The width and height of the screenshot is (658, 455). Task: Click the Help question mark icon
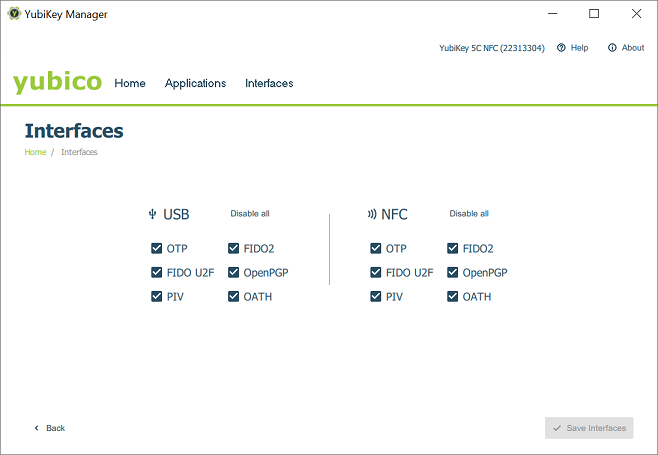(561, 47)
